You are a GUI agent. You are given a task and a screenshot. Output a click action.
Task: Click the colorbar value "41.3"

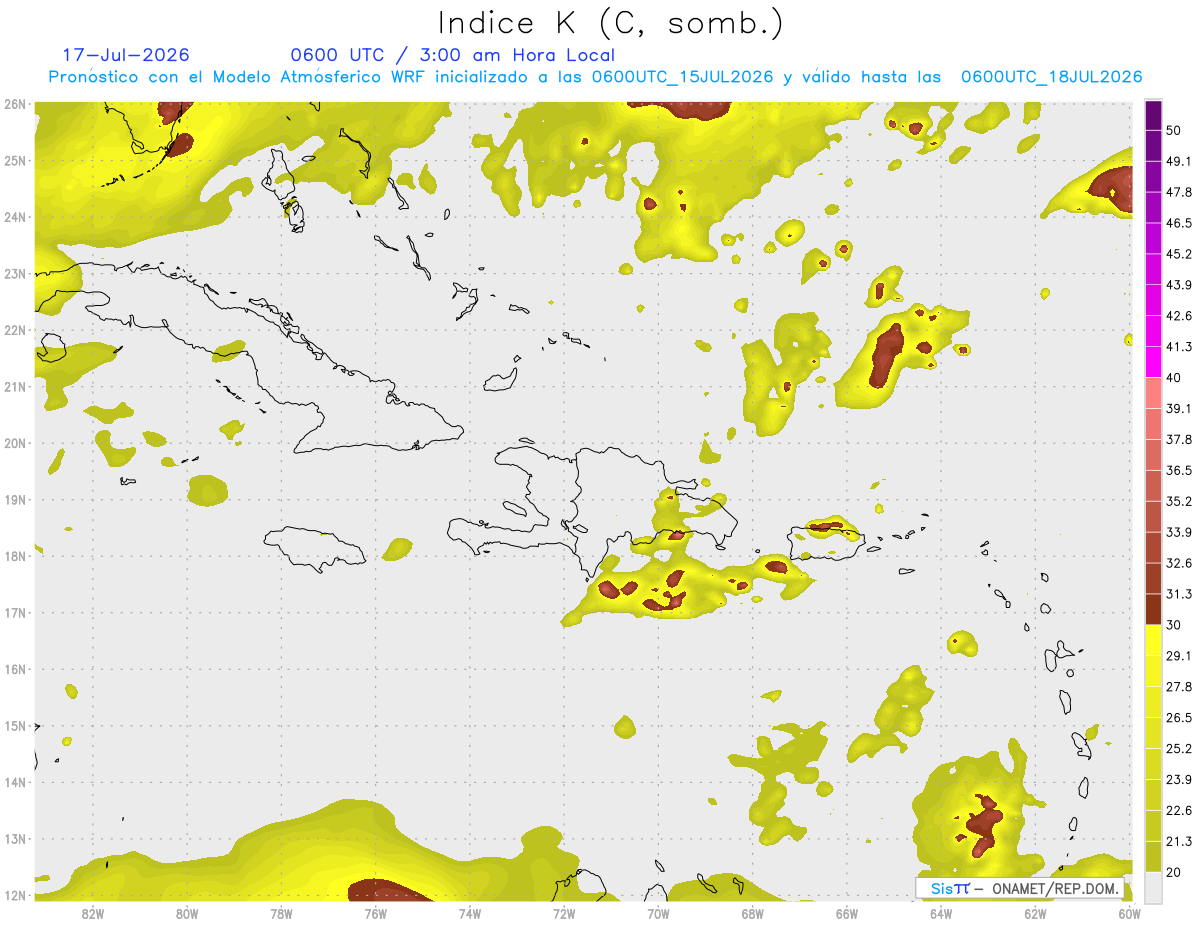tap(1179, 347)
